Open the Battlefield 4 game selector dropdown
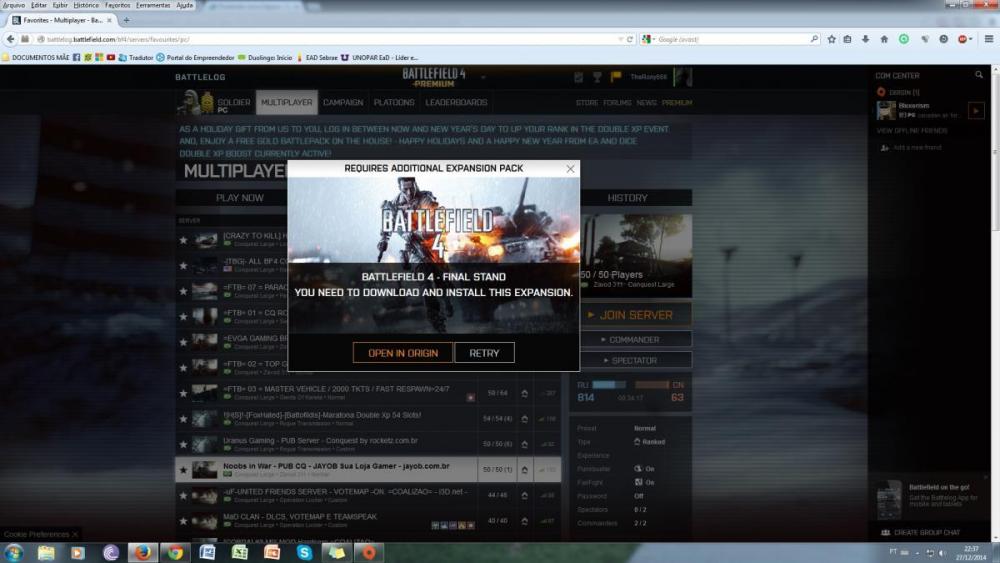Screen dimensions: 1000x563 coord(483,77)
